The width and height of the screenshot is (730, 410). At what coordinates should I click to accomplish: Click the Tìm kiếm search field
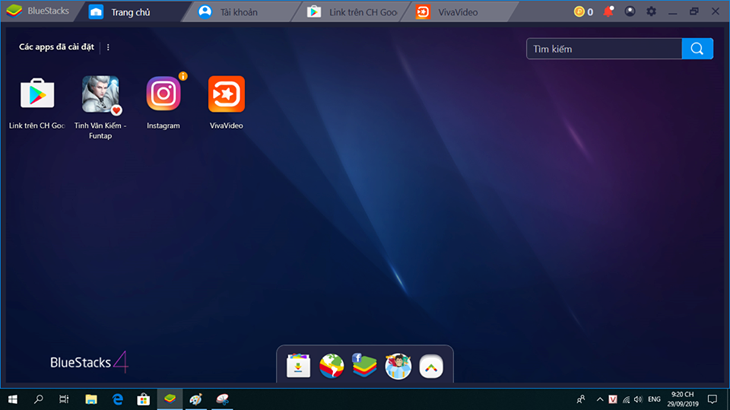coord(604,49)
